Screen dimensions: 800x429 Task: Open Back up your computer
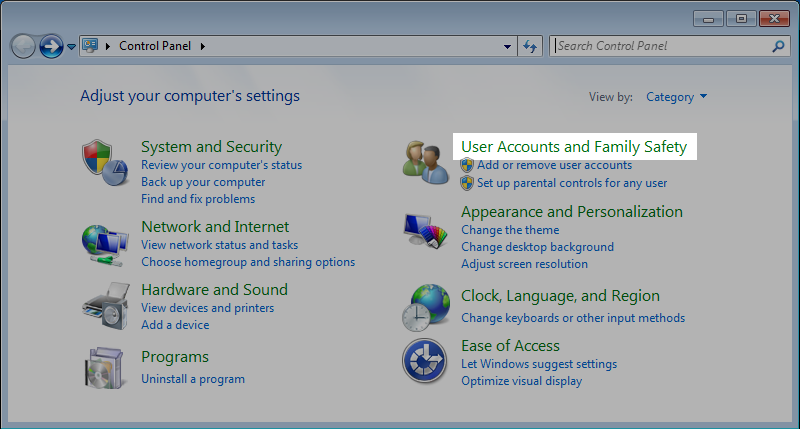[203, 182]
